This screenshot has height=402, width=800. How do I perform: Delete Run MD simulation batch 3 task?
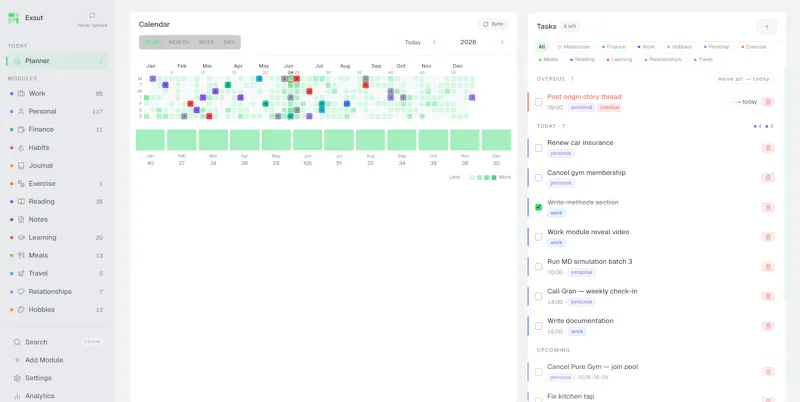tap(768, 266)
